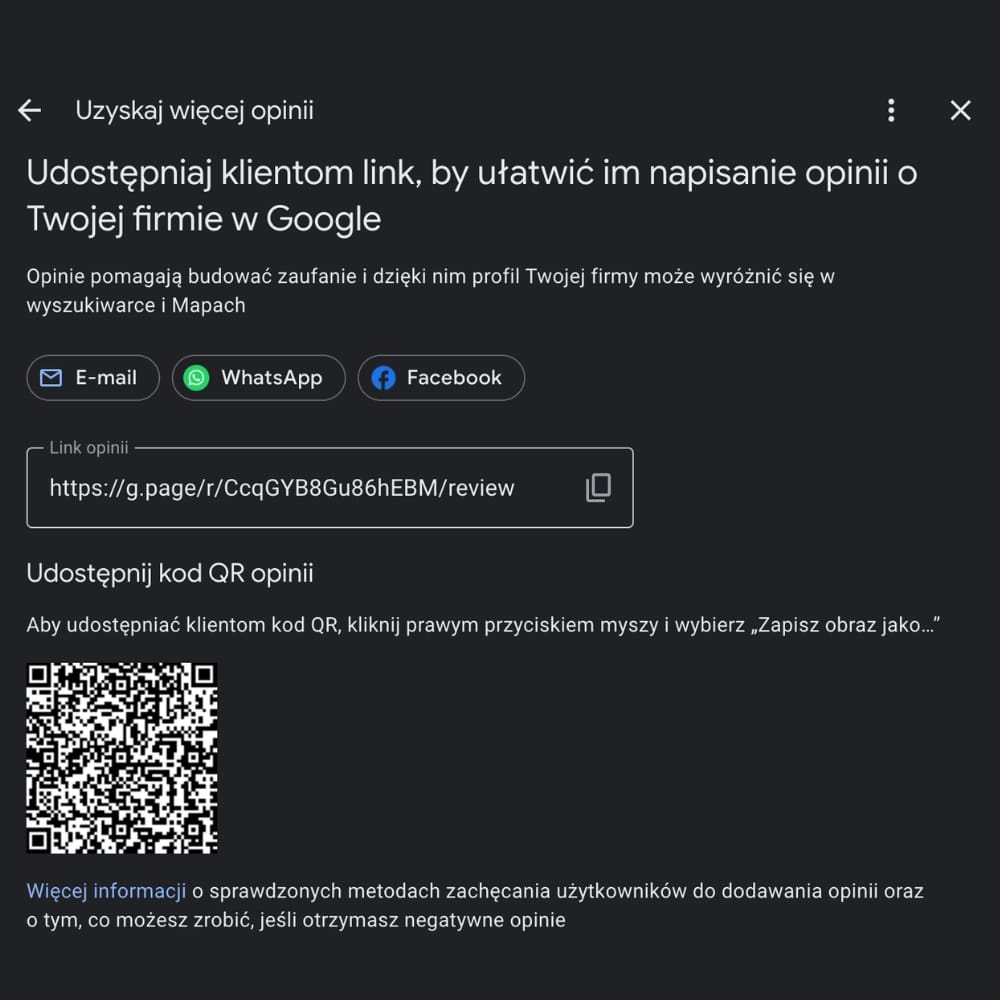1000x1000 pixels.
Task: Click the main Udostępniaj klientom link headline
Action: pos(471,196)
